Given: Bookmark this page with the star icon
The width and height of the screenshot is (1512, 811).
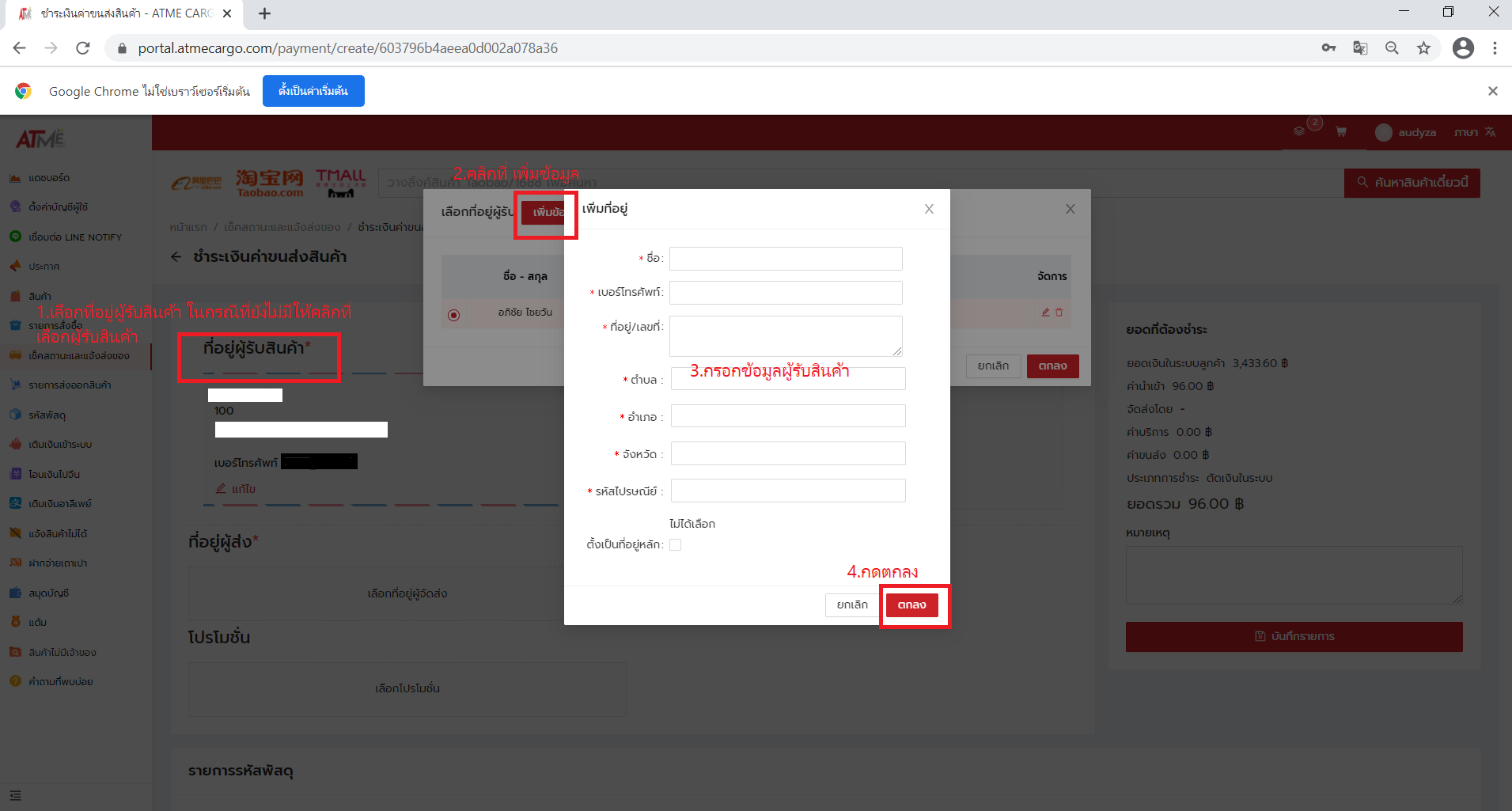Looking at the screenshot, I should [1423, 48].
